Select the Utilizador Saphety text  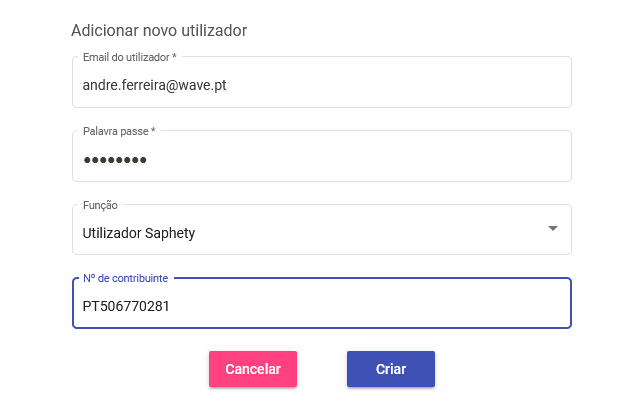(138, 233)
